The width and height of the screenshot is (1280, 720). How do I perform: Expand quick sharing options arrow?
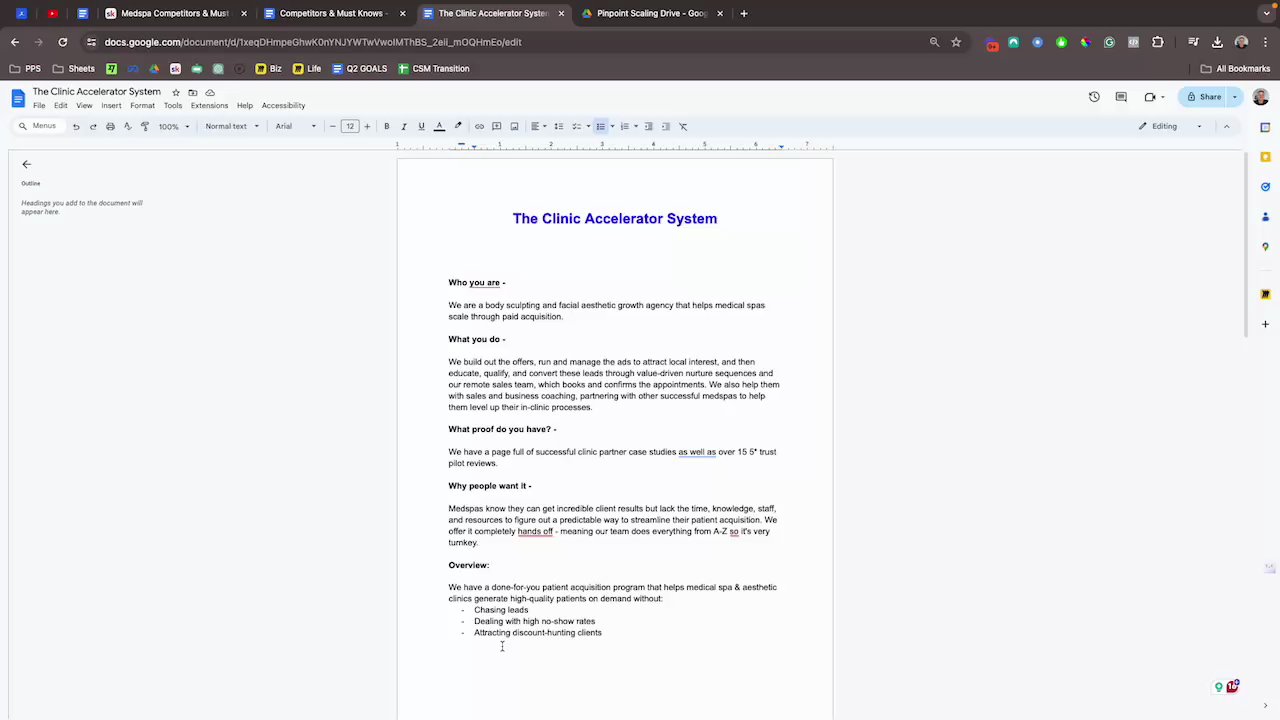click(x=1235, y=97)
